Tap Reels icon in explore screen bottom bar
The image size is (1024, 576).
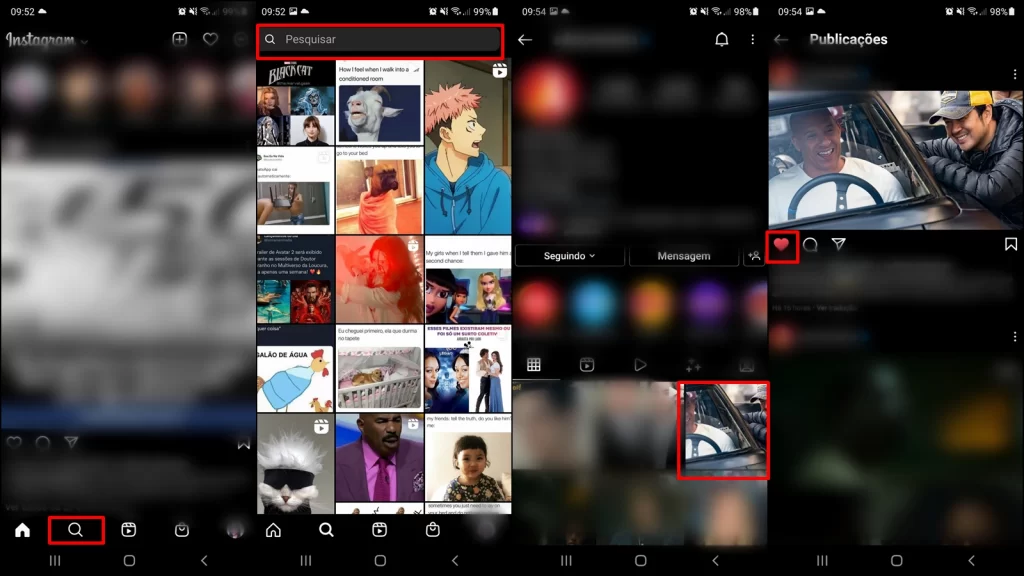click(379, 530)
